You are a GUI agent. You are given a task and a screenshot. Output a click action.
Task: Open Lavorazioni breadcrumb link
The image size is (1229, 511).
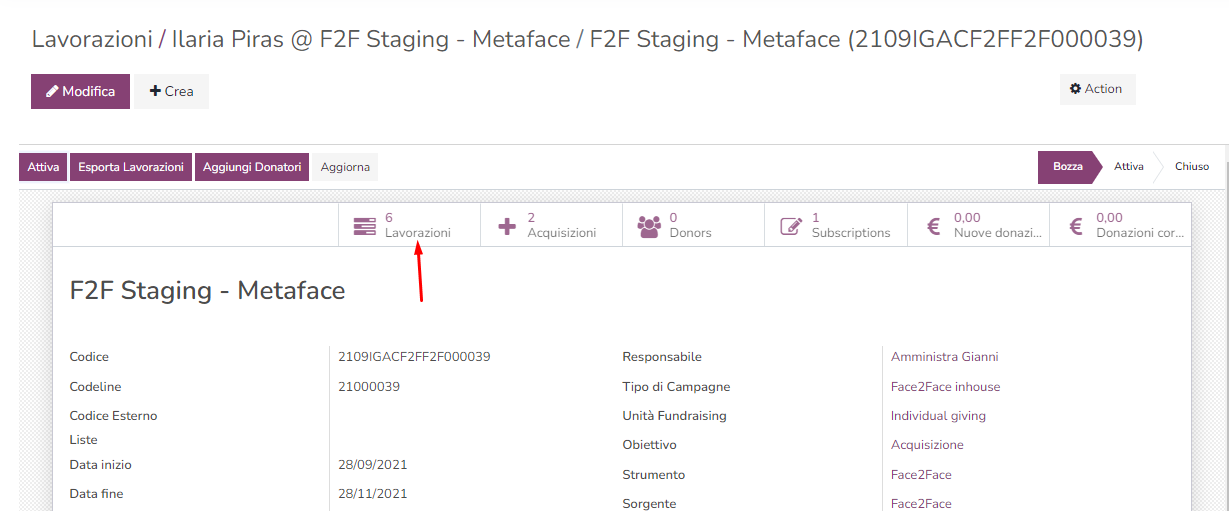pos(91,39)
